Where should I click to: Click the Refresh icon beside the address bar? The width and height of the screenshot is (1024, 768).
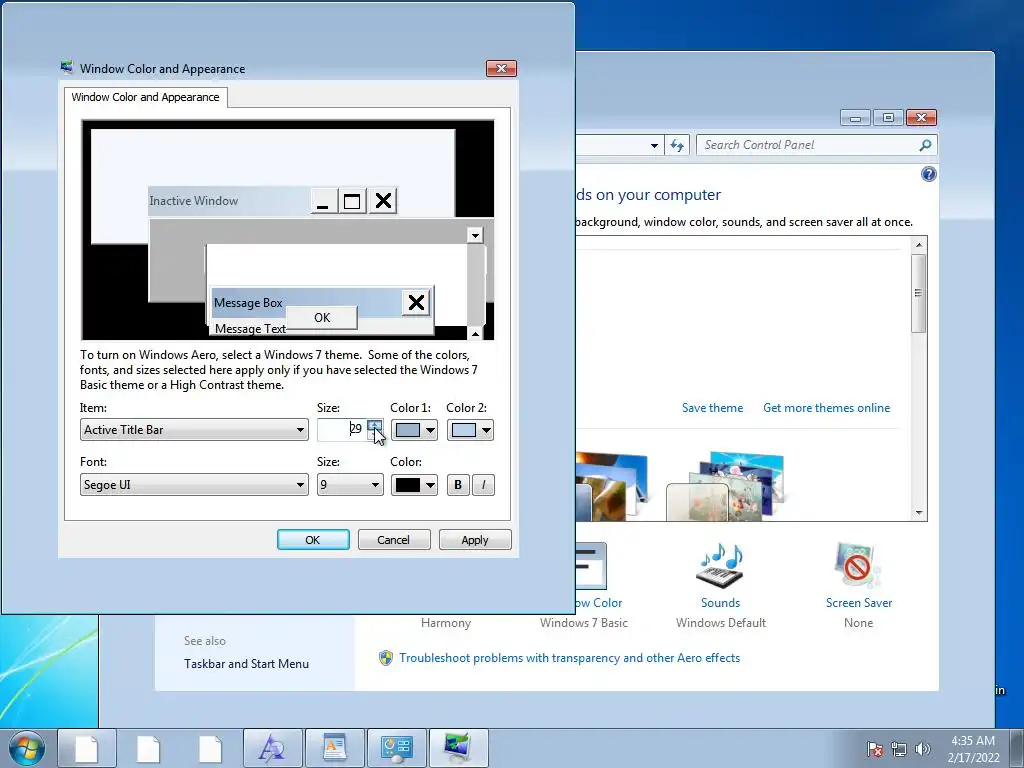coord(677,145)
